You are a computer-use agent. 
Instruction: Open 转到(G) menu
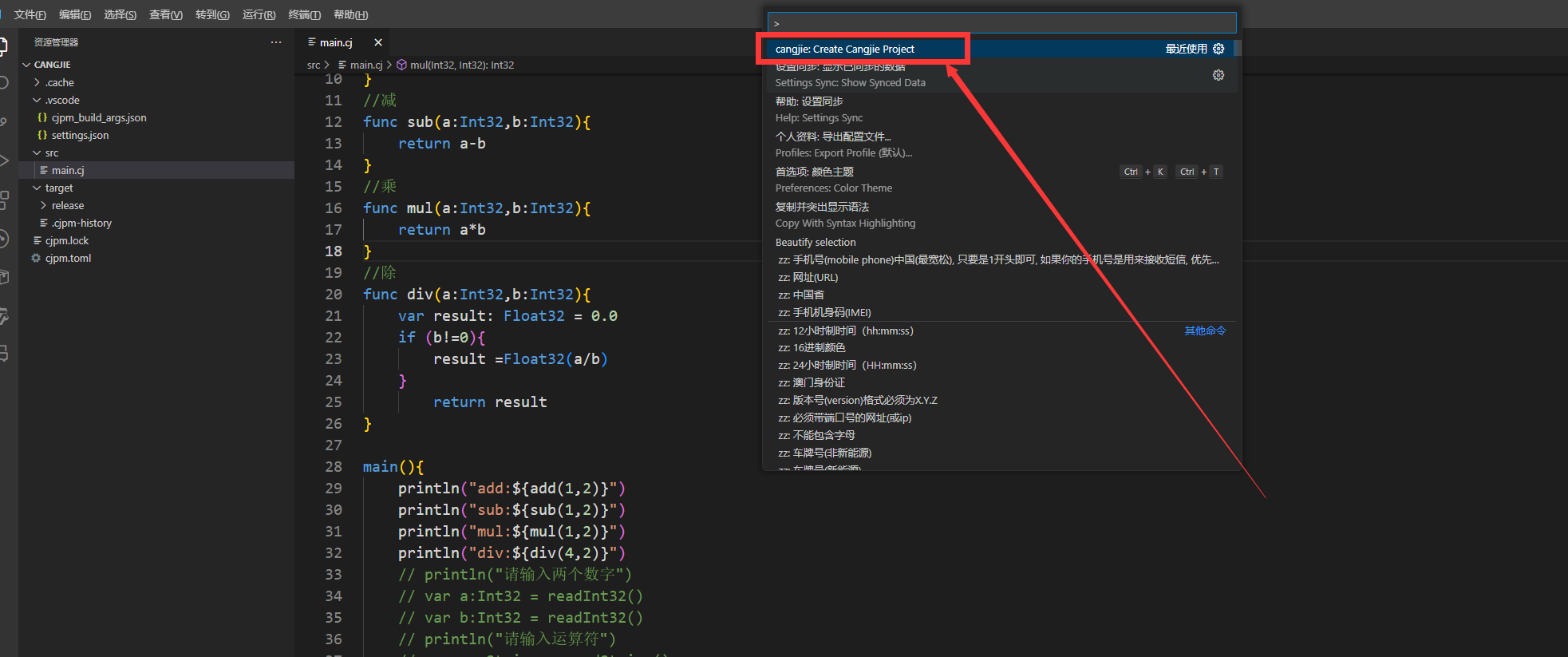212,14
